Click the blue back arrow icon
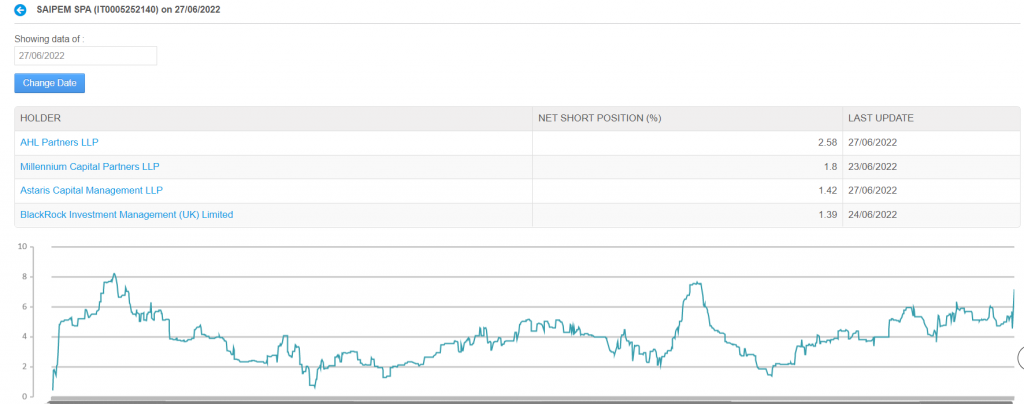Screen dimensions: 1024x404 point(20,10)
